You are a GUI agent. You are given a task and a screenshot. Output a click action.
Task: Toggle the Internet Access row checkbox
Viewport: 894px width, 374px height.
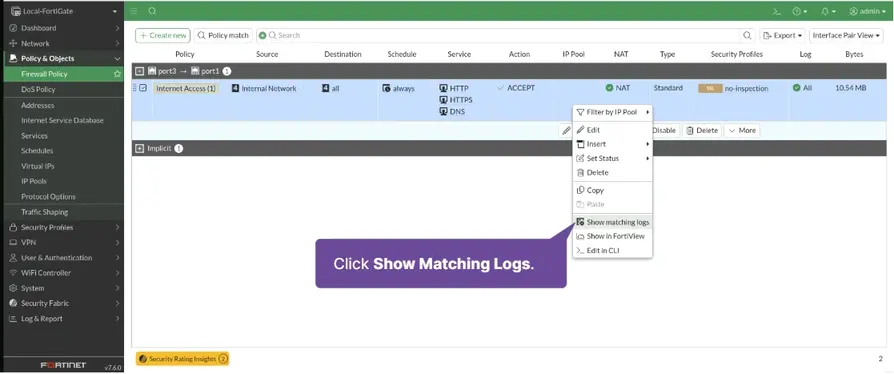click(x=143, y=88)
